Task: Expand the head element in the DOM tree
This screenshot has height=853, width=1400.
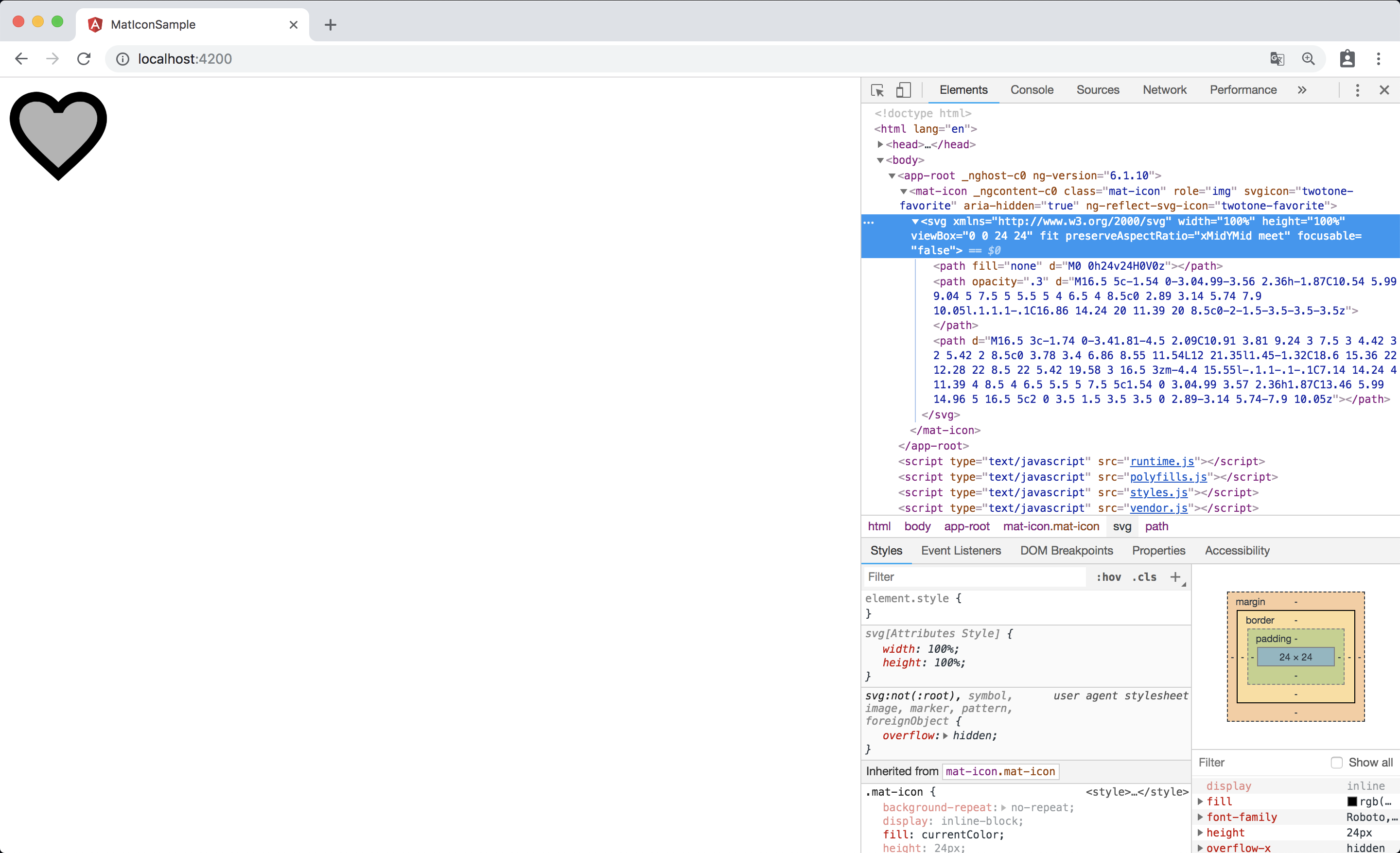Action: pyautogui.click(x=881, y=144)
